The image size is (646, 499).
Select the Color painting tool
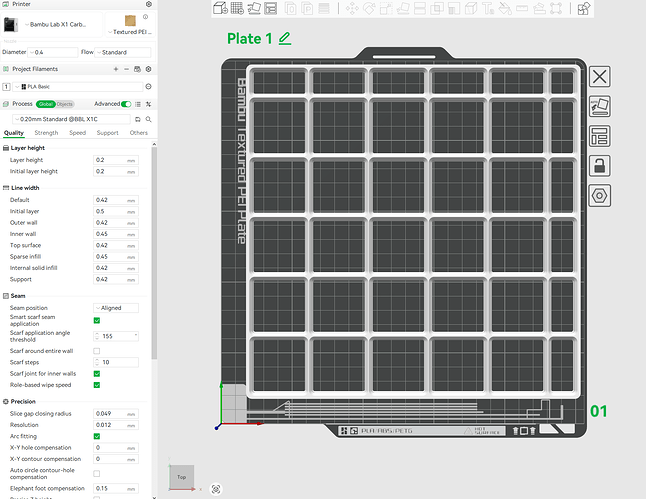click(505, 8)
